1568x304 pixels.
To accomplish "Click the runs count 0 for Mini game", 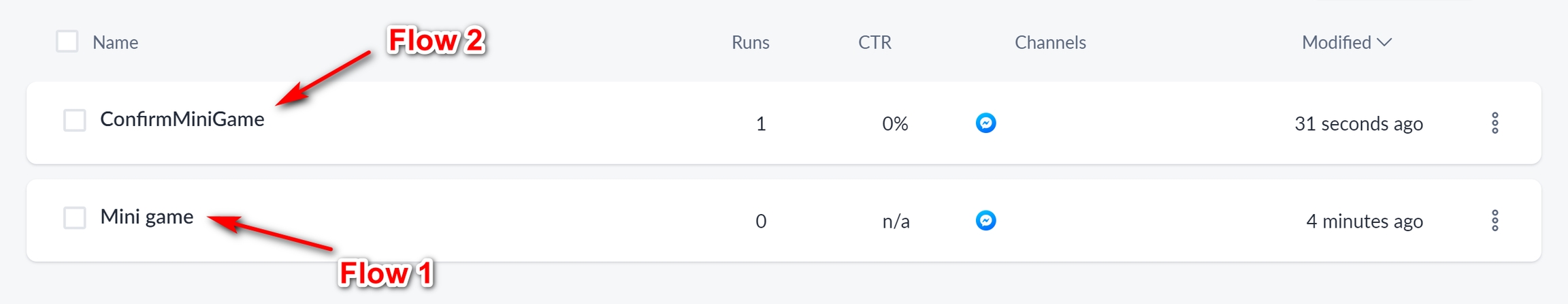I will pos(761,221).
